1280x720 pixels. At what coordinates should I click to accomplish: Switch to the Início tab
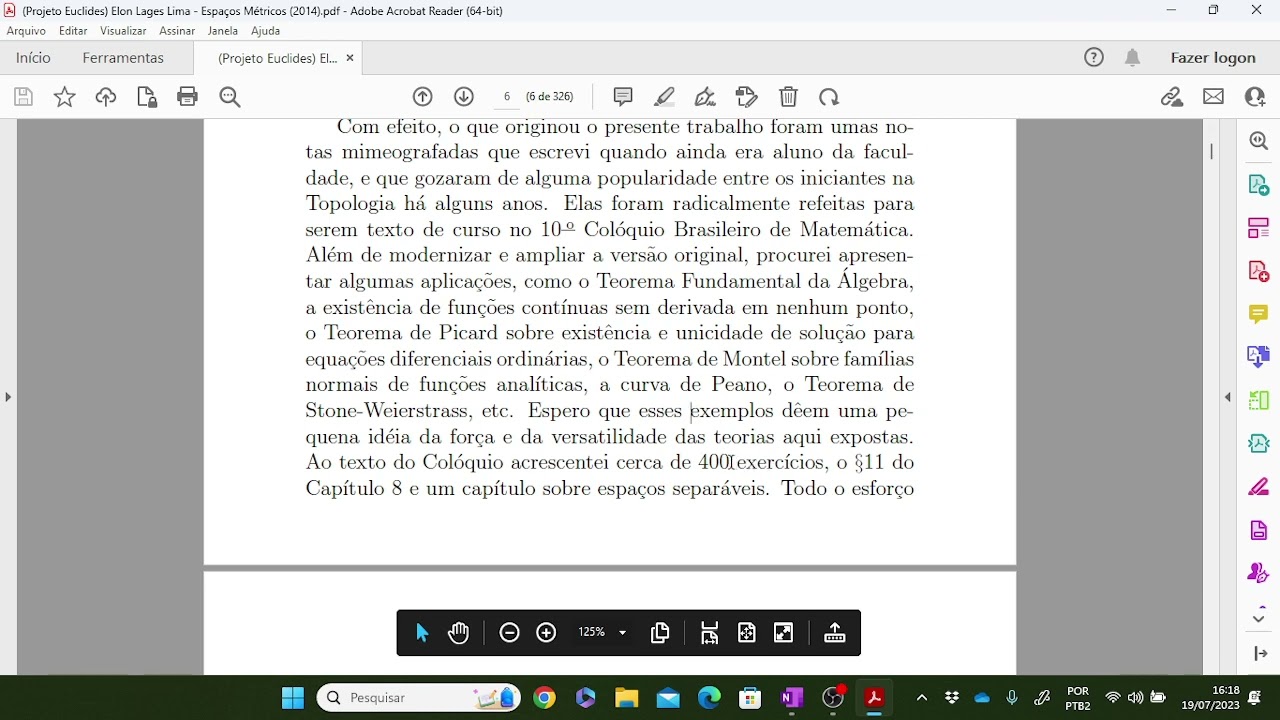point(33,58)
